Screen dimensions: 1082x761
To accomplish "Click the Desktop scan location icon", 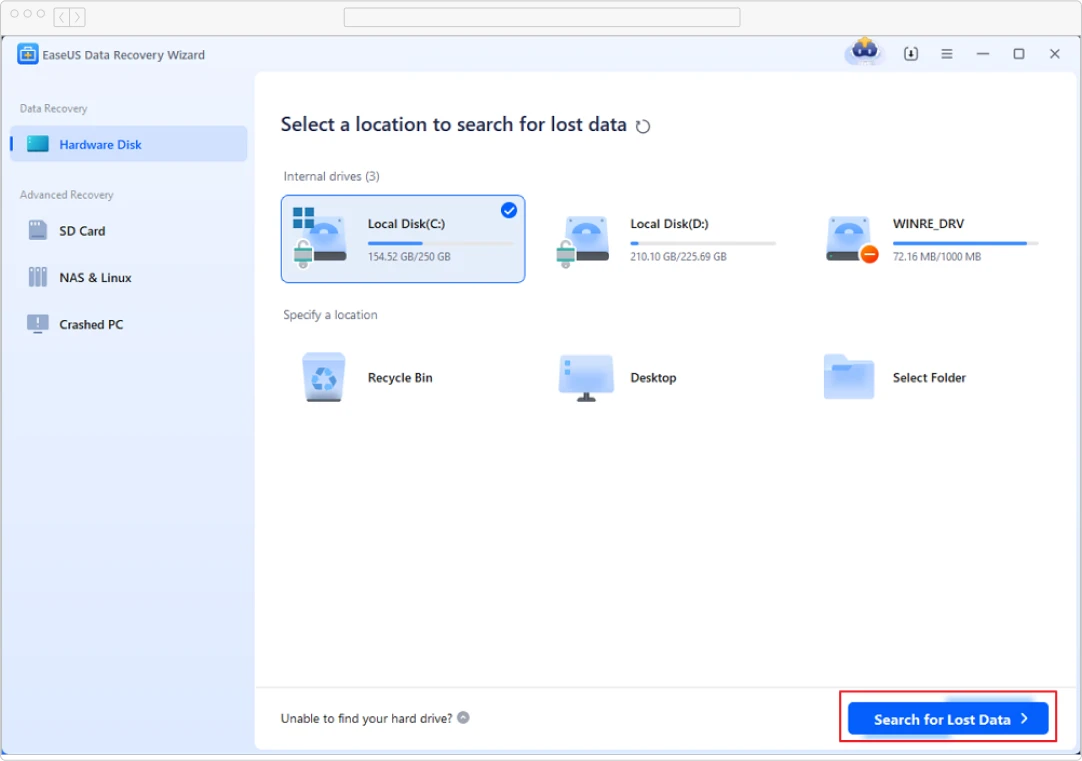I will coord(585,377).
